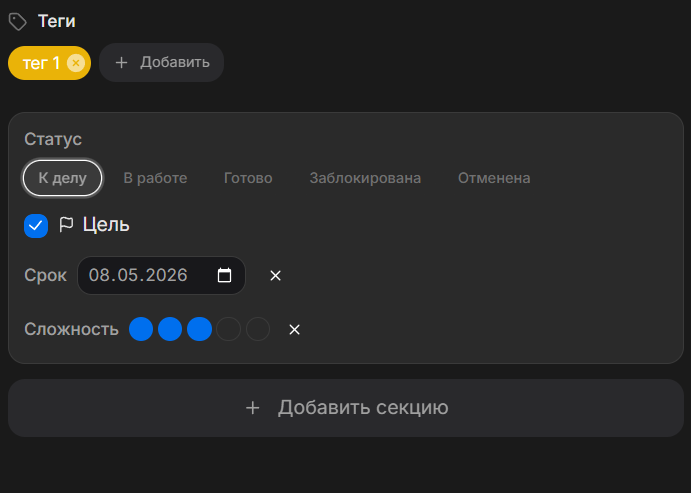
Task: Click the Сложность label
Action: click(x=71, y=330)
